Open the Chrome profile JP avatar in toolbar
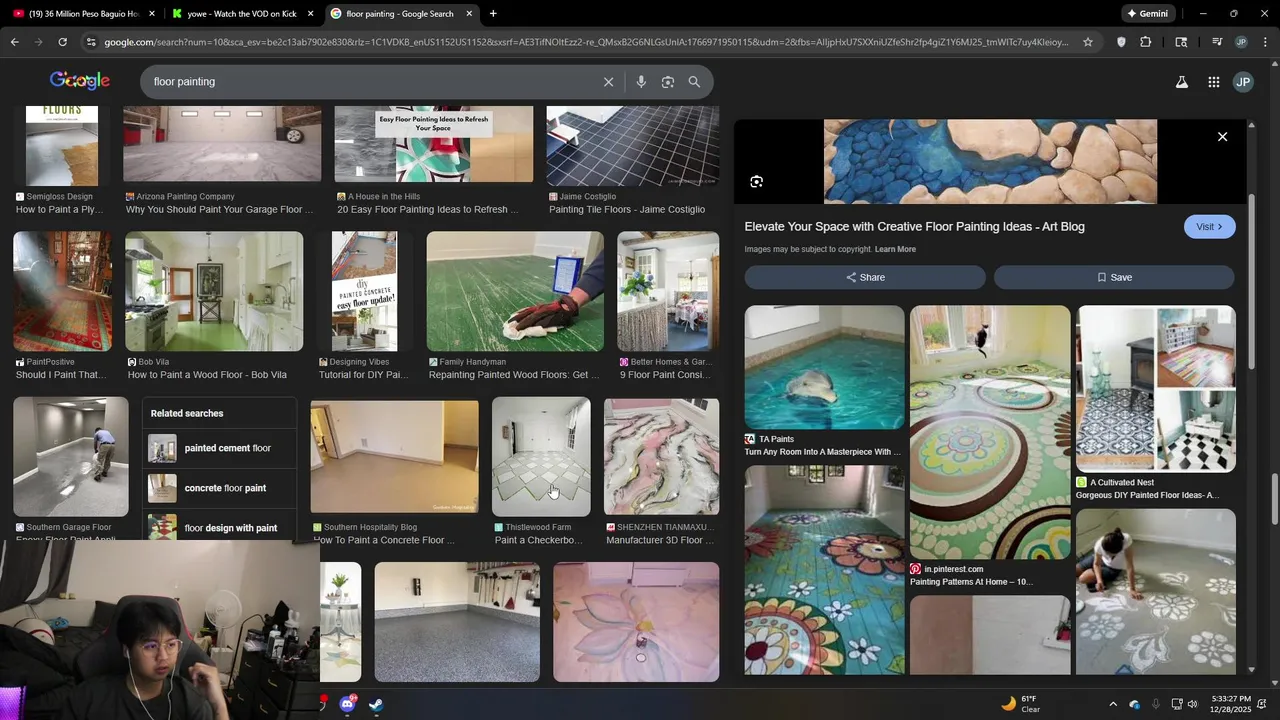The height and width of the screenshot is (720, 1280). click(1241, 42)
